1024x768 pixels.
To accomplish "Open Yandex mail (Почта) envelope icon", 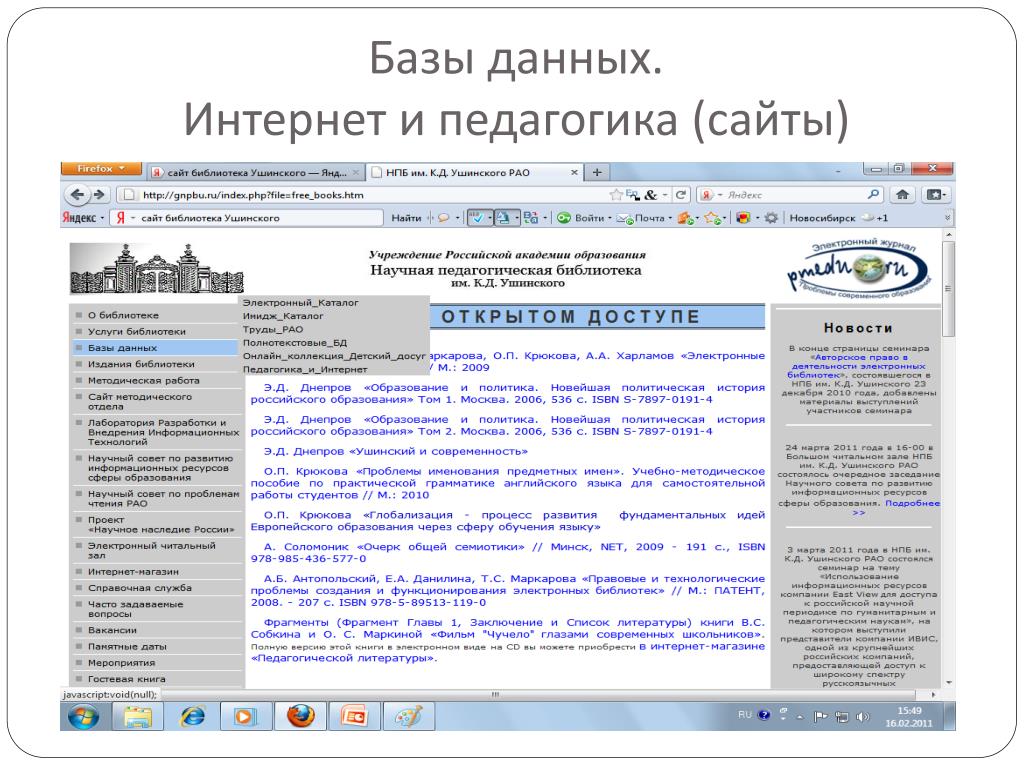I will (624, 218).
